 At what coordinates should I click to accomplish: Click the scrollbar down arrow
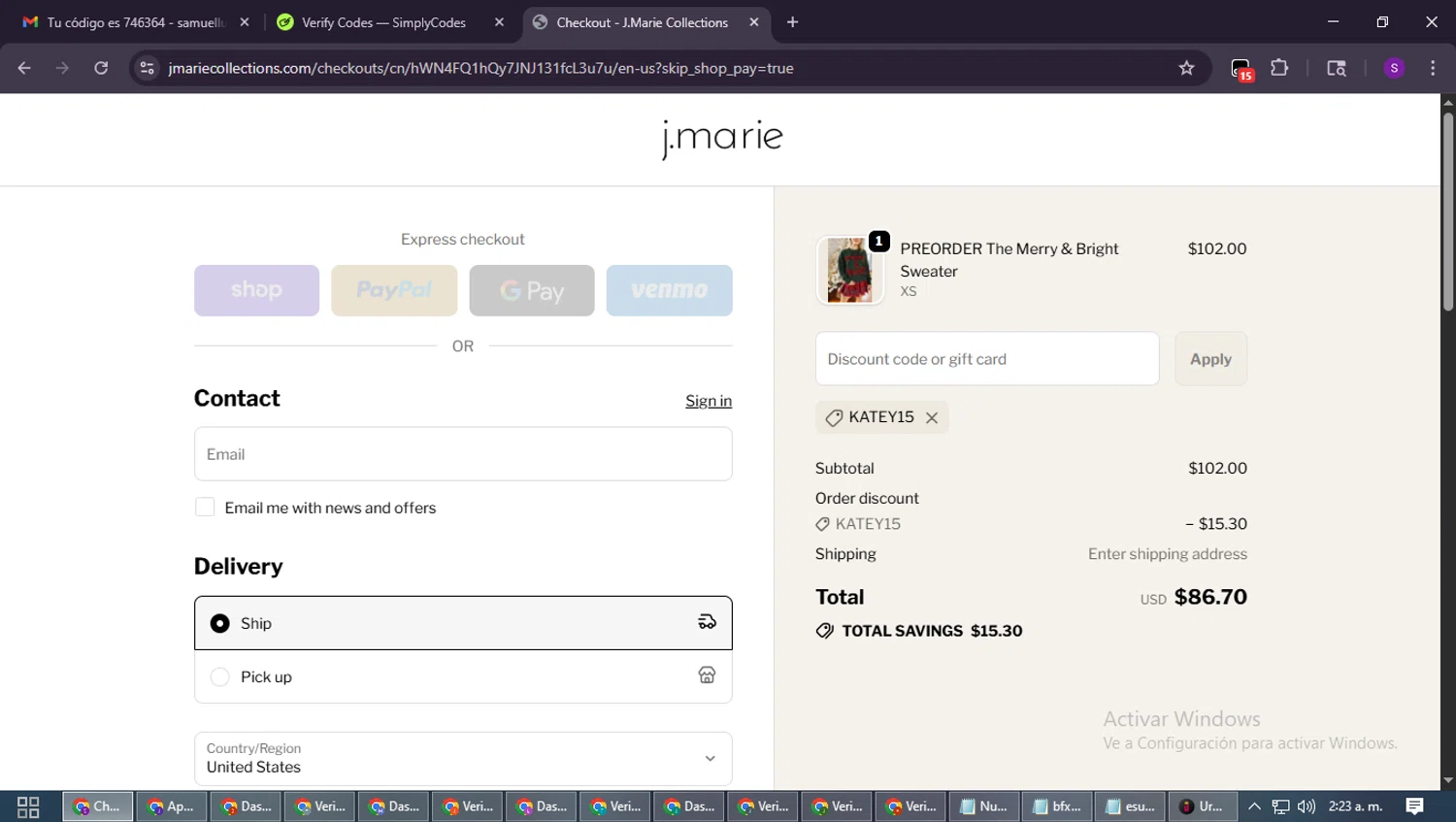(x=1448, y=780)
